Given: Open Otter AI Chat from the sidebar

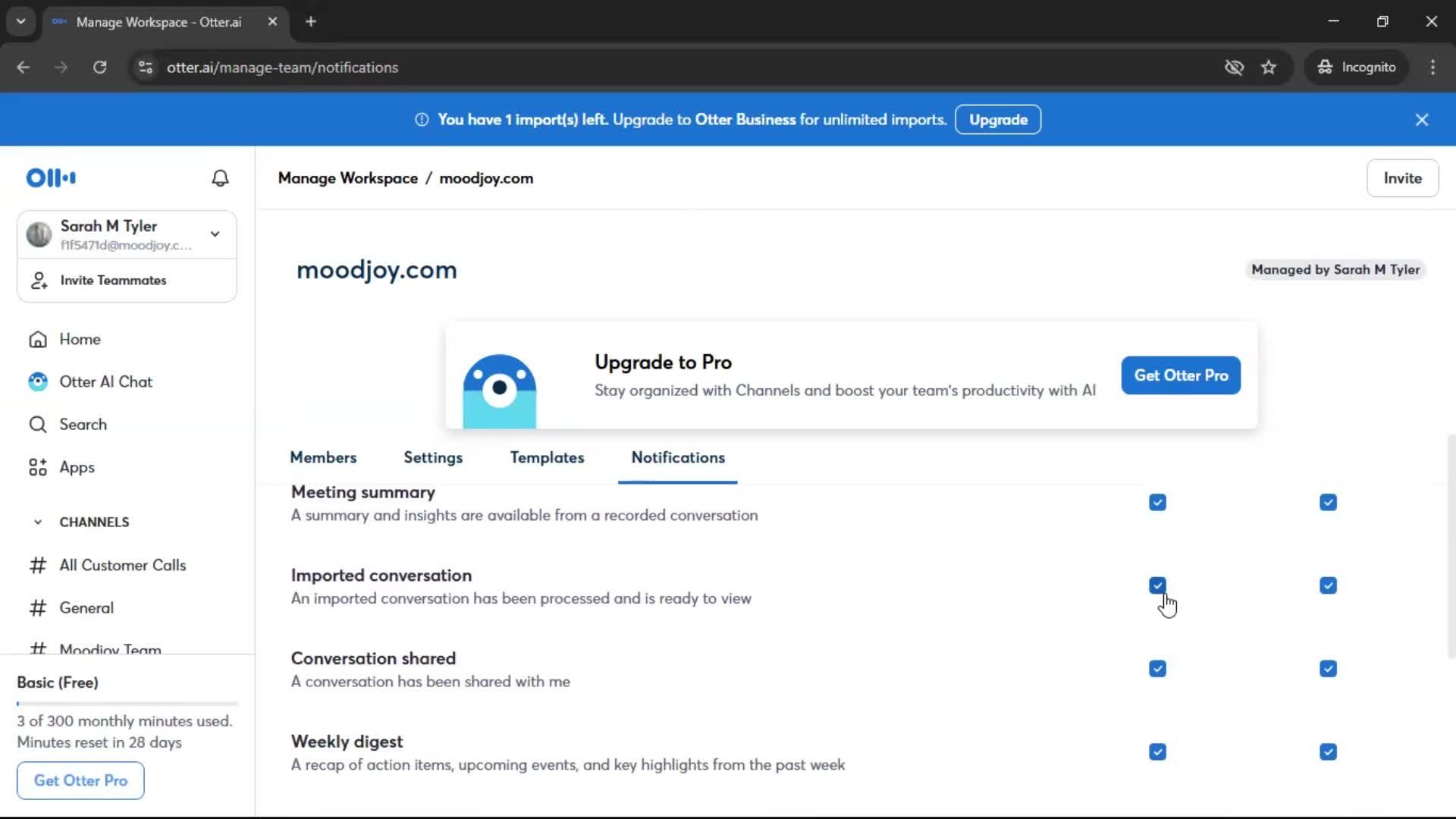Looking at the screenshot, I should coord(105,381).
